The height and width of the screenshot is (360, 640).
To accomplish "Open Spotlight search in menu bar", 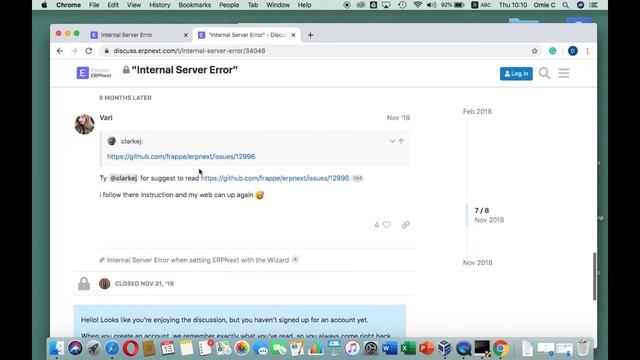I will (565, 5).
